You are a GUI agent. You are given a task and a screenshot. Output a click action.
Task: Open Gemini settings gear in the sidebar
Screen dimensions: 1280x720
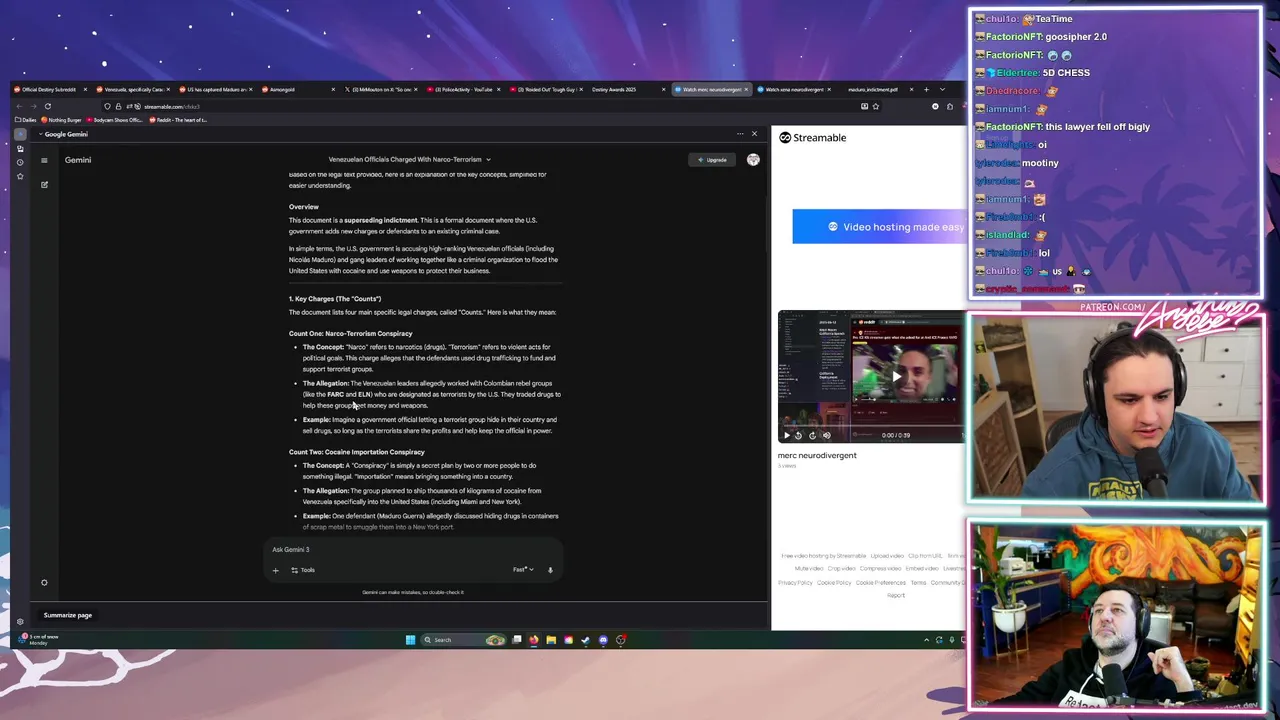(44, 583)
